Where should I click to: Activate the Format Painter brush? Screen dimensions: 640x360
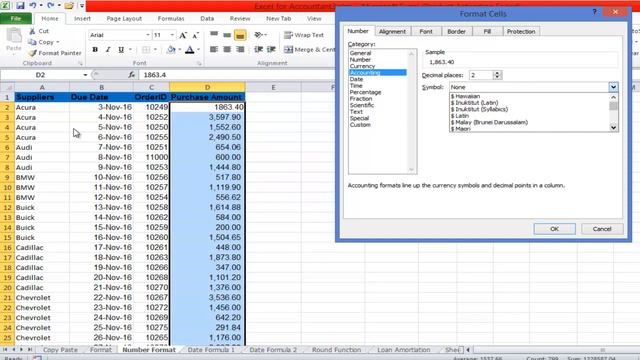[x=33, y=53]
